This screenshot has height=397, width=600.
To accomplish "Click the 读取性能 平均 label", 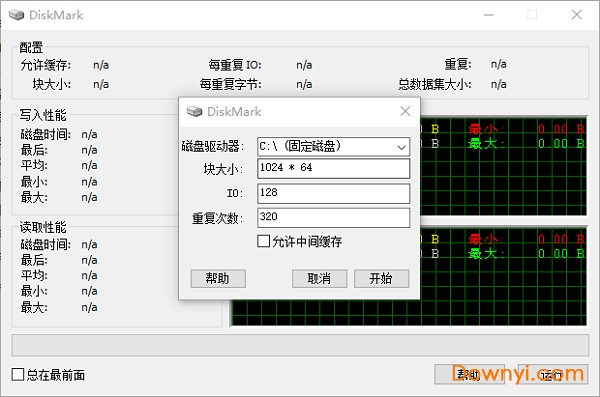I will [34, 275].
